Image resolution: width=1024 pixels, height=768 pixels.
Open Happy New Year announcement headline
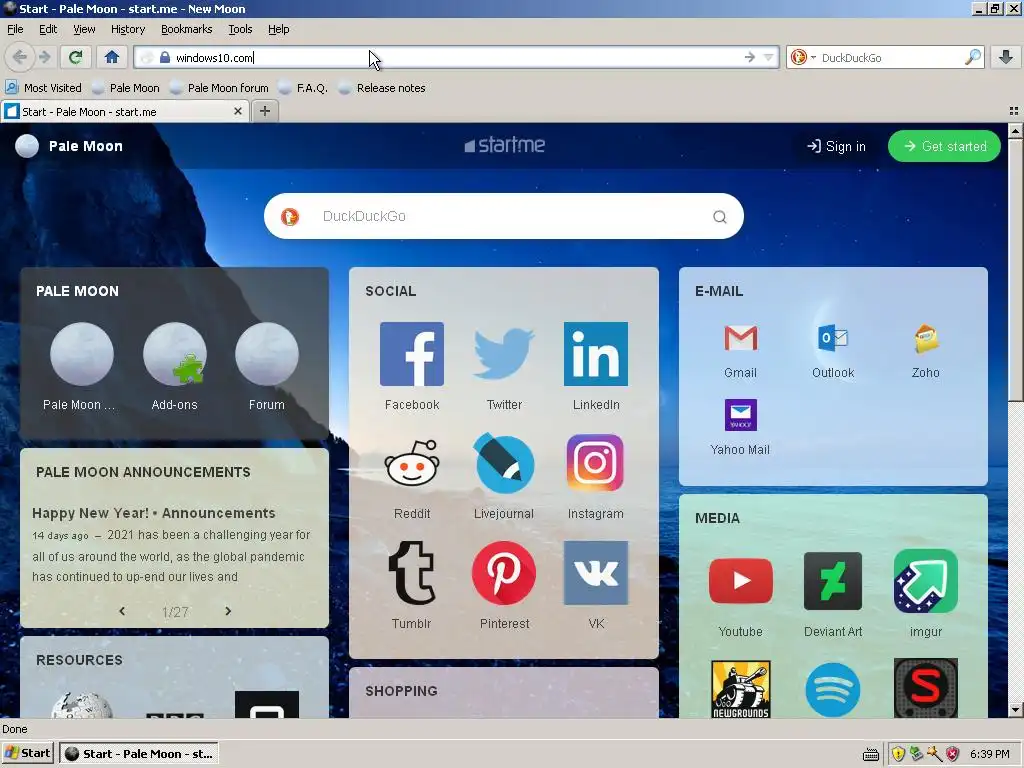154,513
